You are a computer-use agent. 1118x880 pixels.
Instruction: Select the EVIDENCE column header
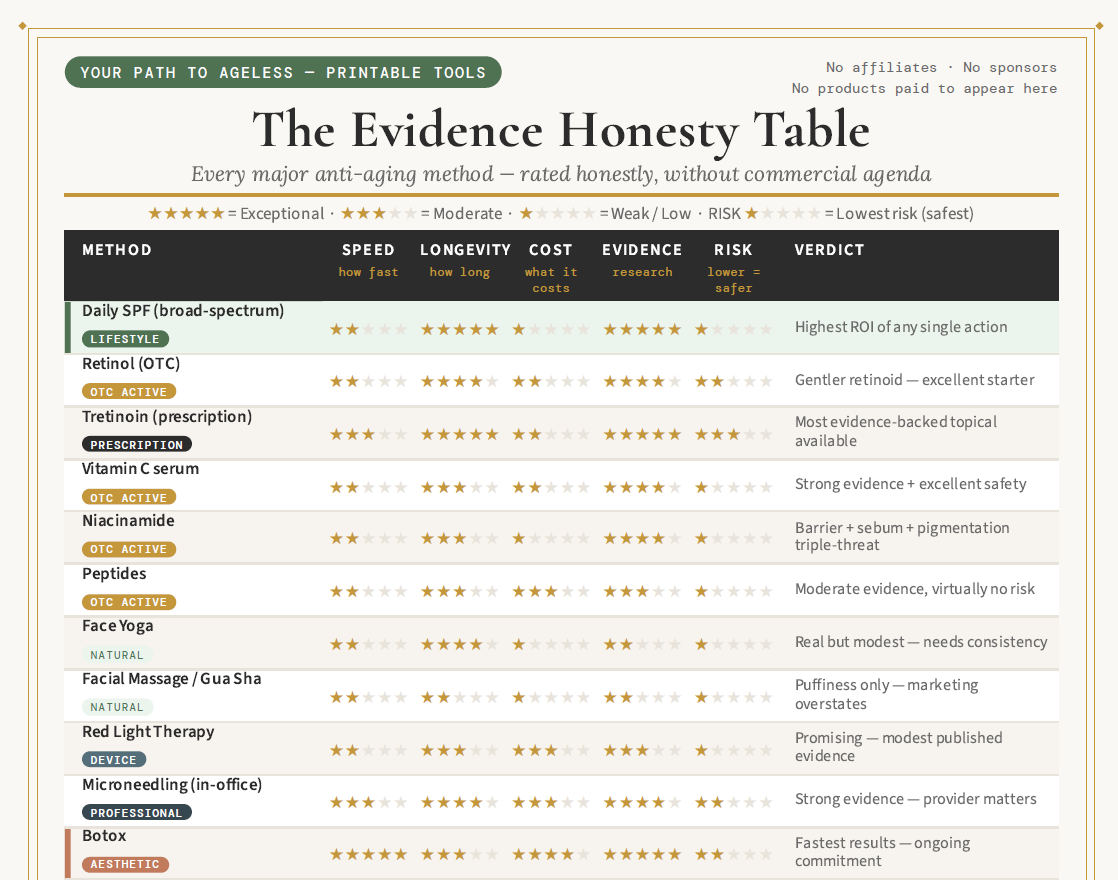(x=642, y=250)
